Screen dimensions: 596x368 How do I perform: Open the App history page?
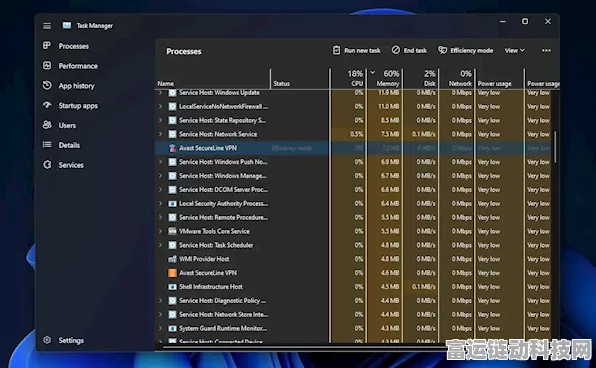(76, 86)
